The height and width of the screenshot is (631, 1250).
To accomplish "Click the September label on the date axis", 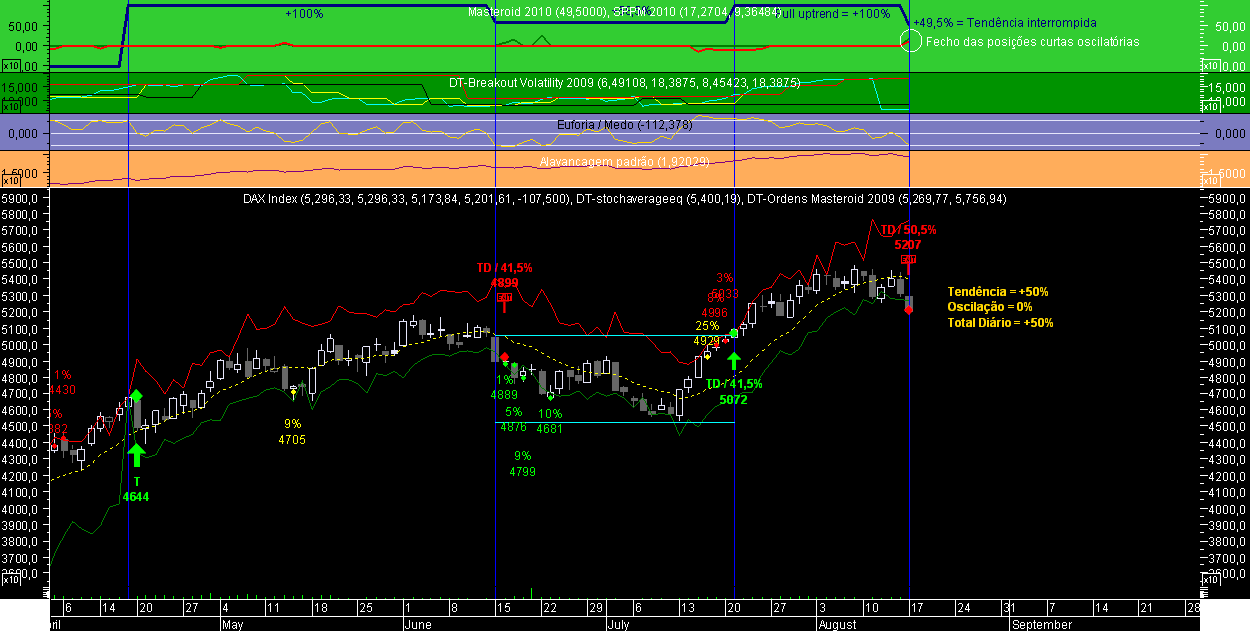I will [1042, 624].
